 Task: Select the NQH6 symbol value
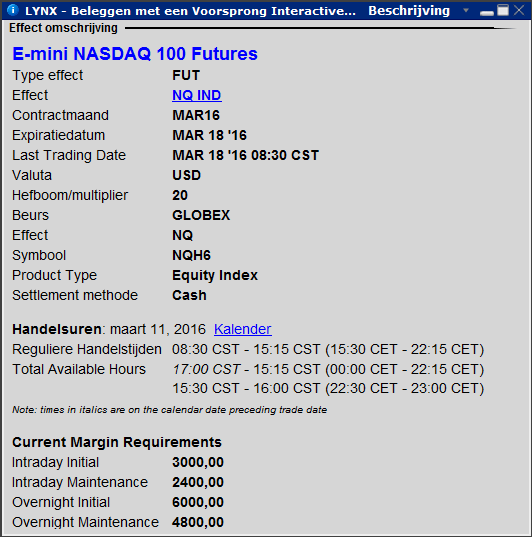coord(191,255)
